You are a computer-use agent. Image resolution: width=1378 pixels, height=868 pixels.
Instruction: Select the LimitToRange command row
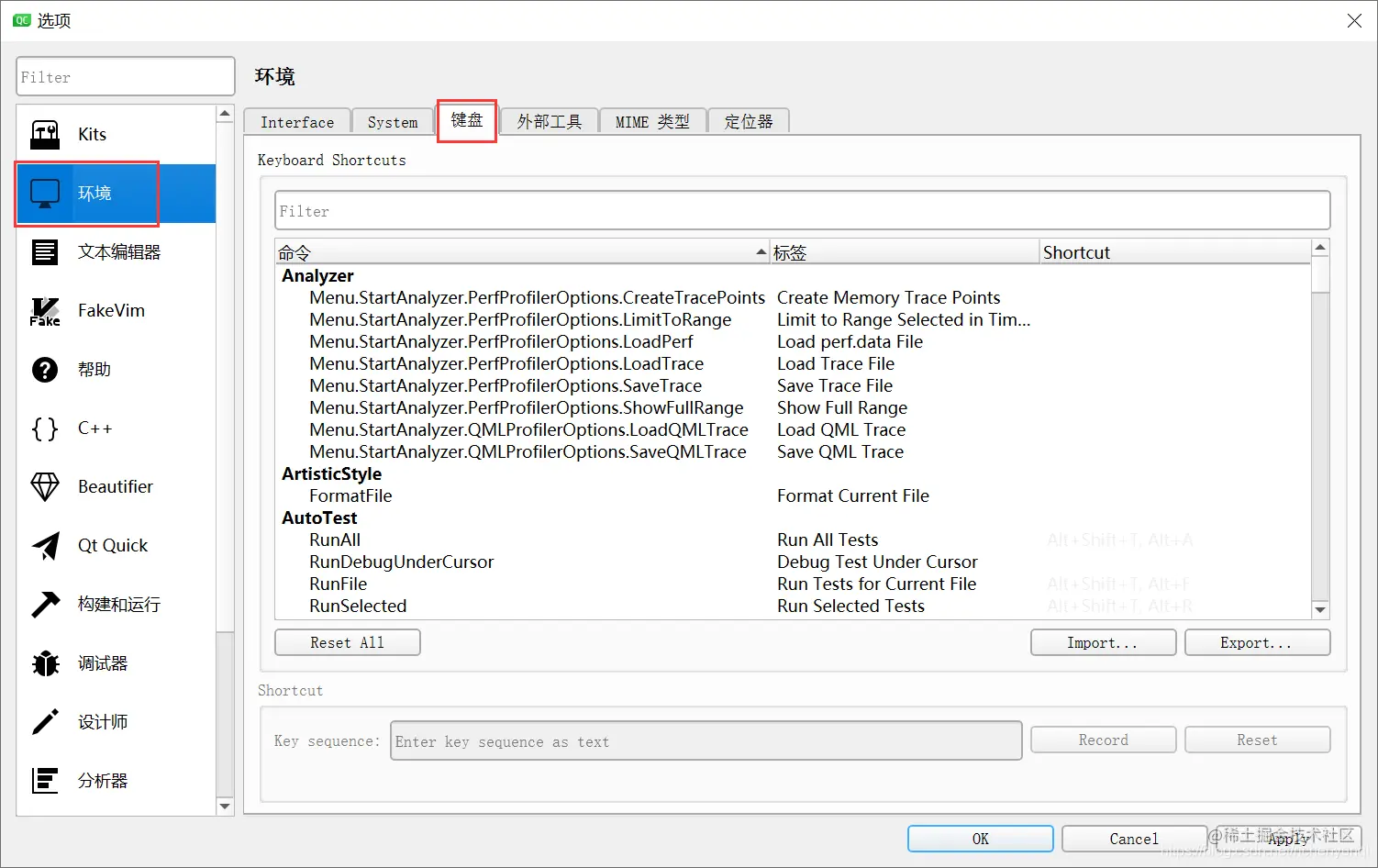(x=793, y=320)
